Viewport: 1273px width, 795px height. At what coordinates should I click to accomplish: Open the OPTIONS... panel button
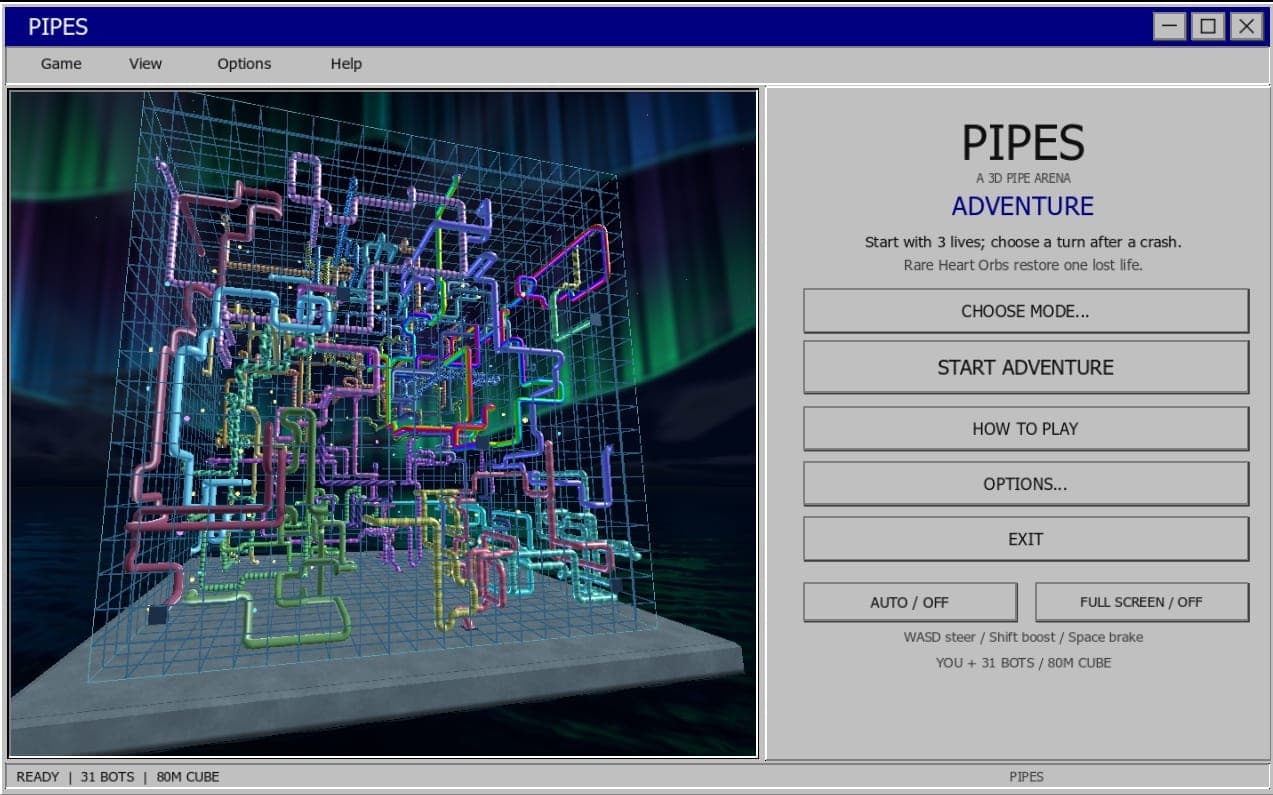point(1026,484)
